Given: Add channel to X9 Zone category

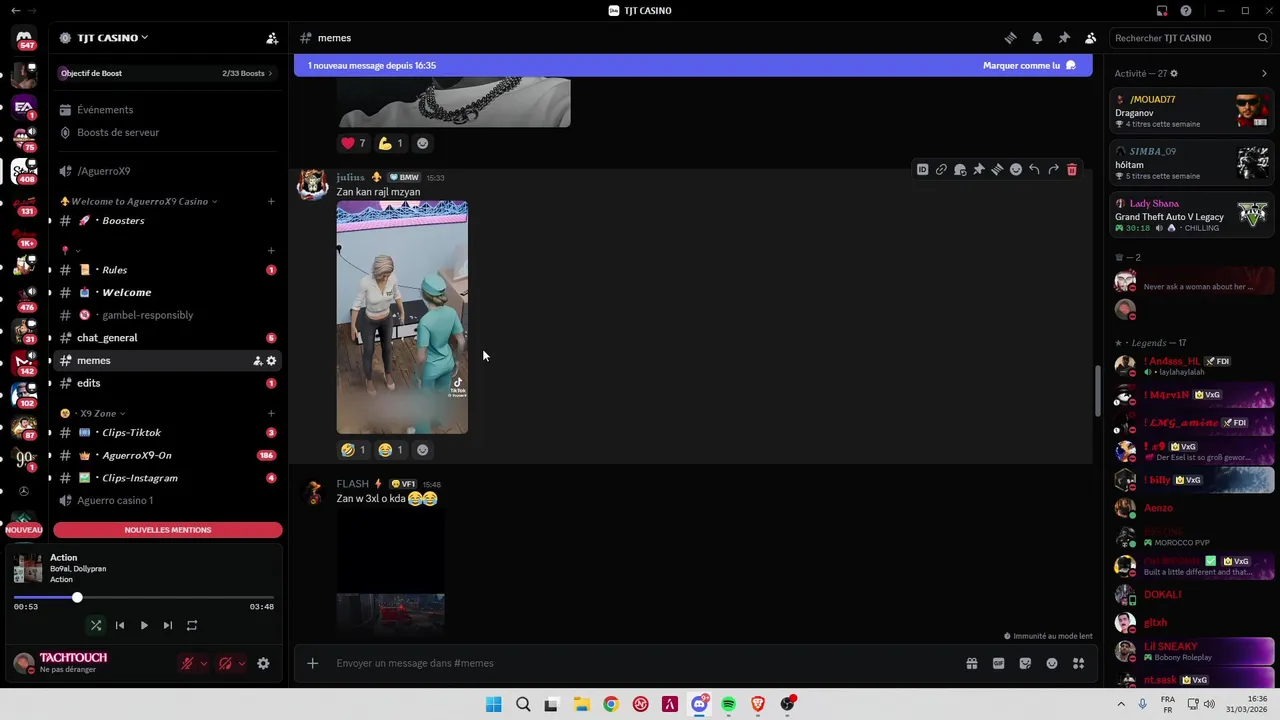Looking at the screenshot, I should (x=271, y=413).
